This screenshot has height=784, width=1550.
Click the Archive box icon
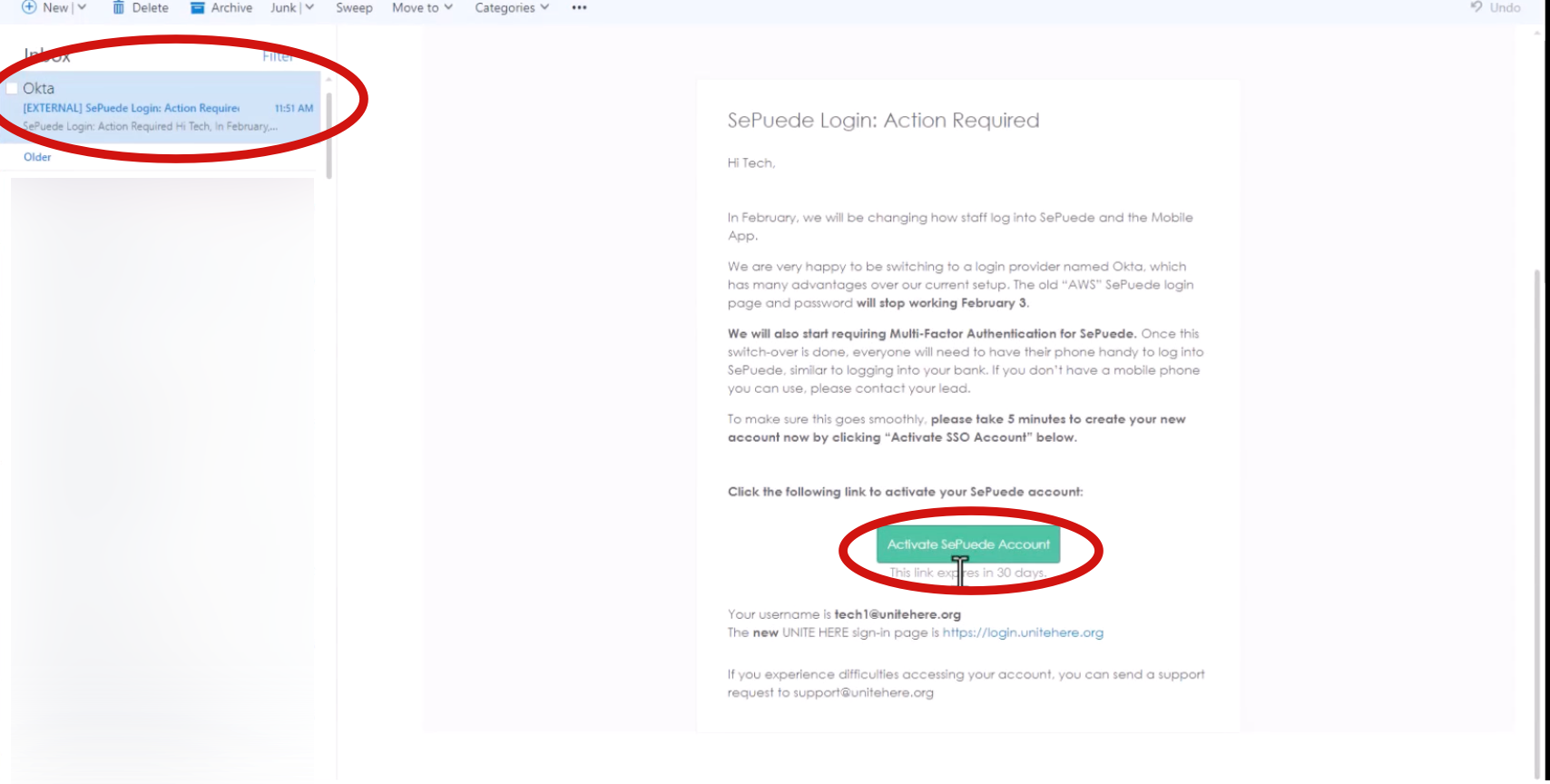pyautogui.click(x=197, y=7)
